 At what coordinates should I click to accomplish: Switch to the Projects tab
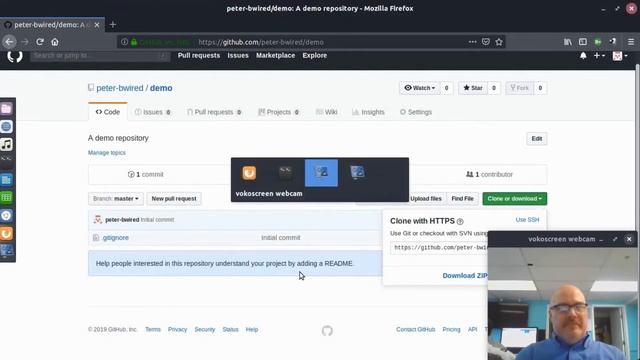[278, 112]
